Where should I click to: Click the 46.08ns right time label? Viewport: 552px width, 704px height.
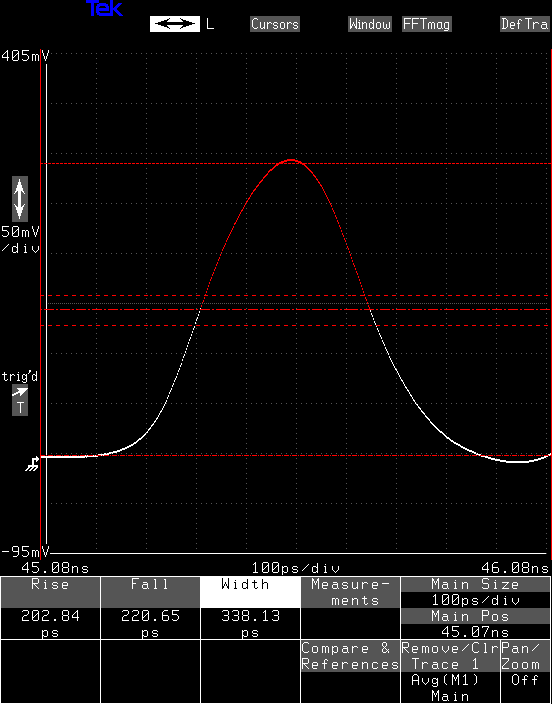point(515,568)
